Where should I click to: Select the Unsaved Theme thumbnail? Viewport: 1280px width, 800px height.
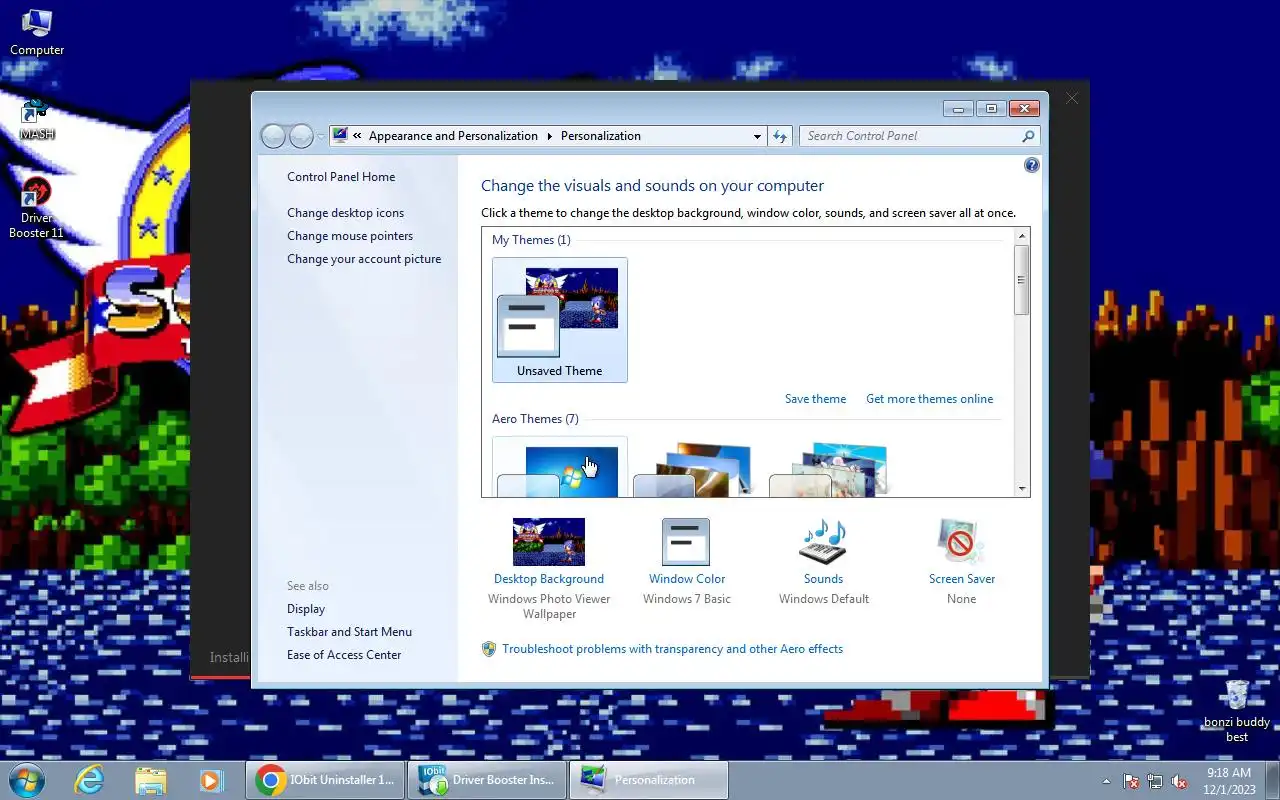tap(560, 320)
